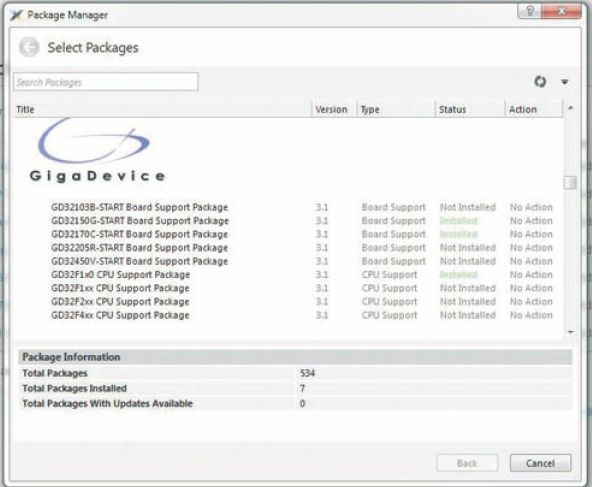The height and width of the screenshot is (487, 592).
Task: Click the Package Manager title bar app icon
Action: (x=16, y=15)
